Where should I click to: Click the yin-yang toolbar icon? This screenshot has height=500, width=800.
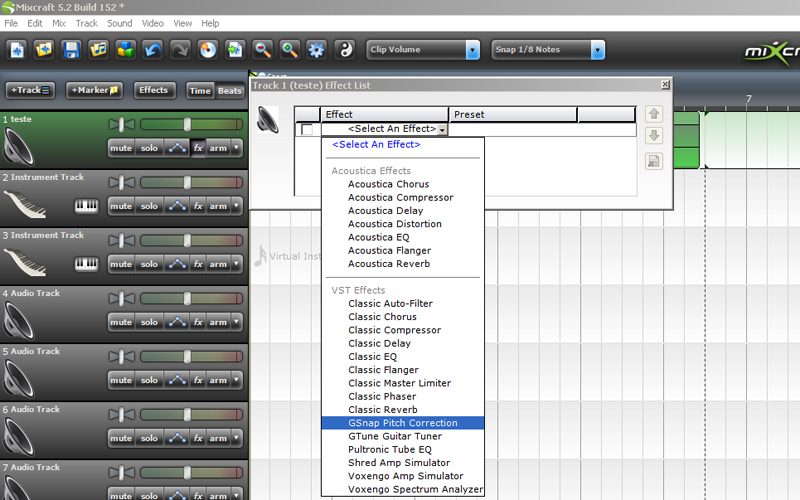pyautogui.click(x=345, y=50)
